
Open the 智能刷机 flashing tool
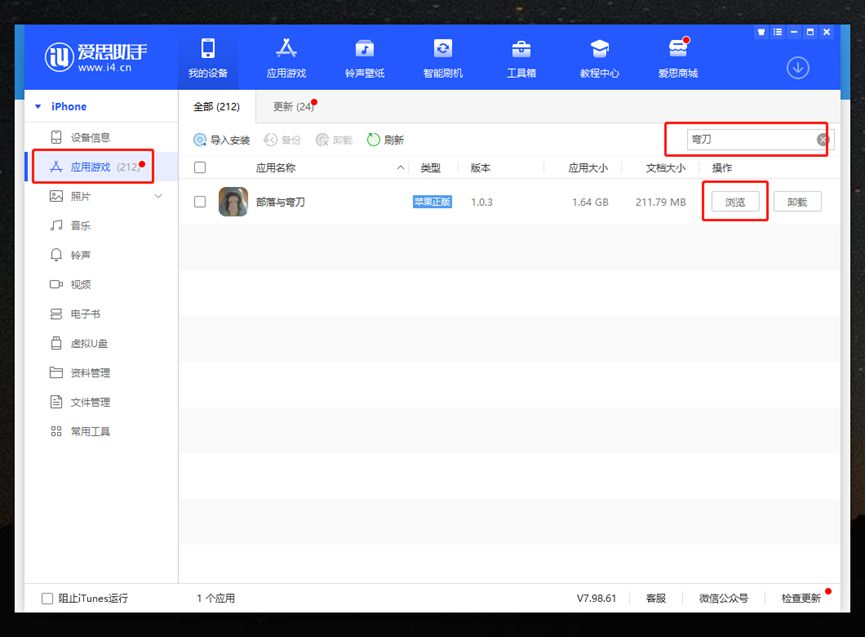click(442, 58)
